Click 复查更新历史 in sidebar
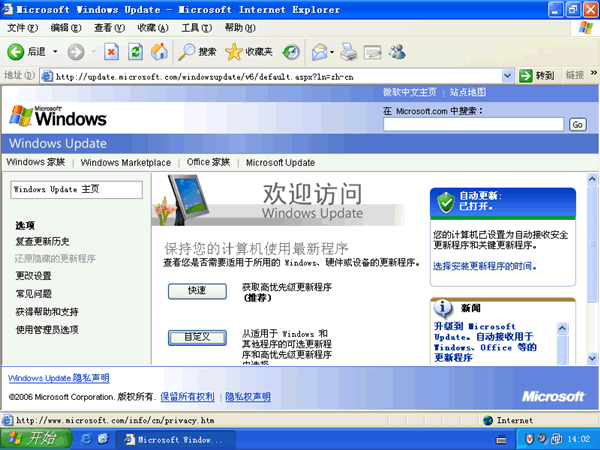Screen dimensions: 600x450 click(42, 241)
